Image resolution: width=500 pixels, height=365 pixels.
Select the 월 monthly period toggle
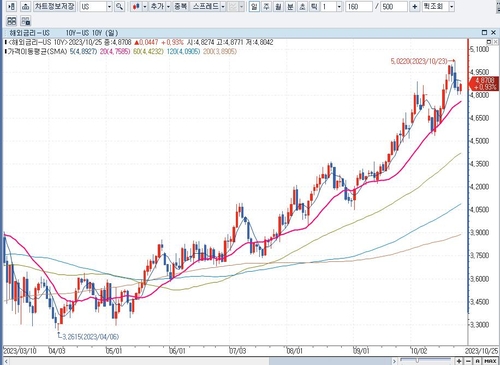(278, 6)
